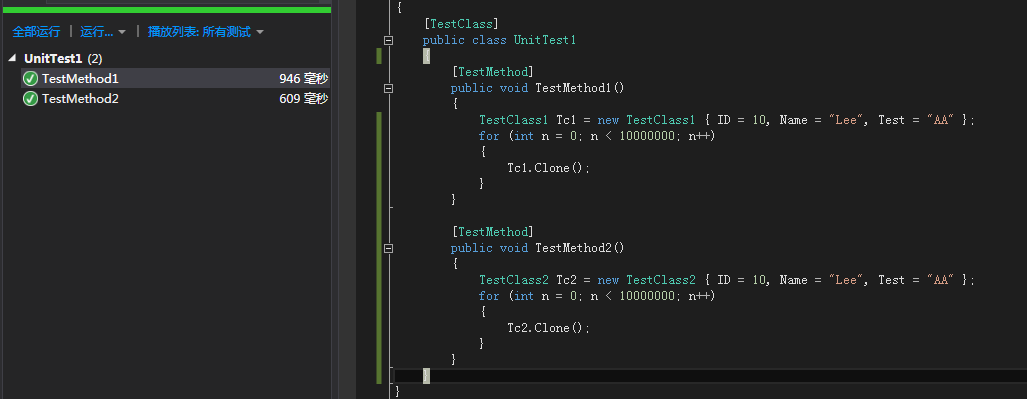
Task: Open the 运行... dropdown menu
Action: (102, 31)
